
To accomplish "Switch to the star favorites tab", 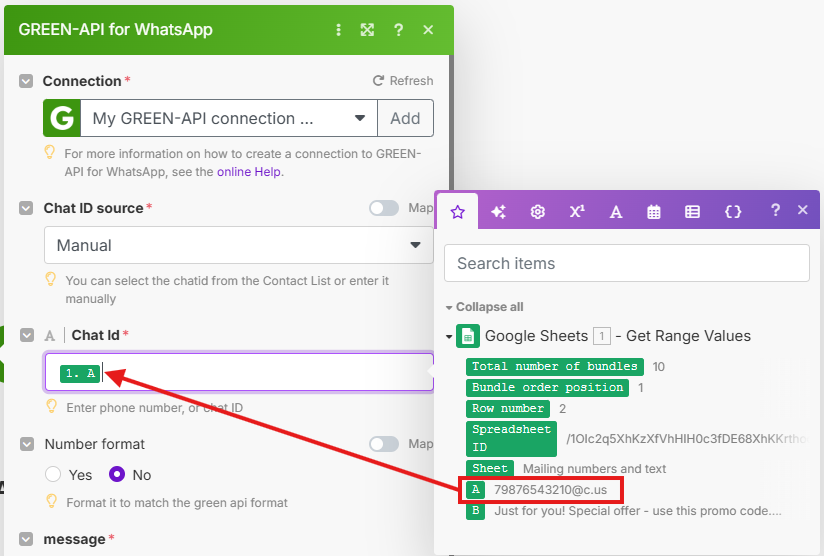I will pyautogui.click(x=458, y=211).
